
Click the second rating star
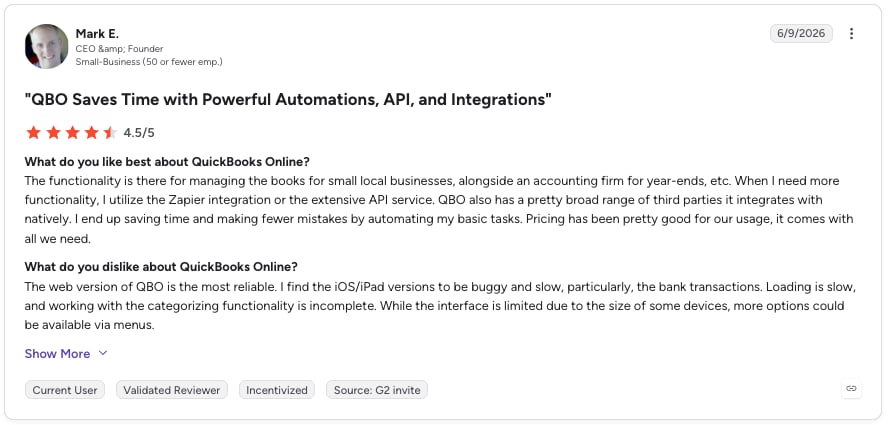coord(53,133)
